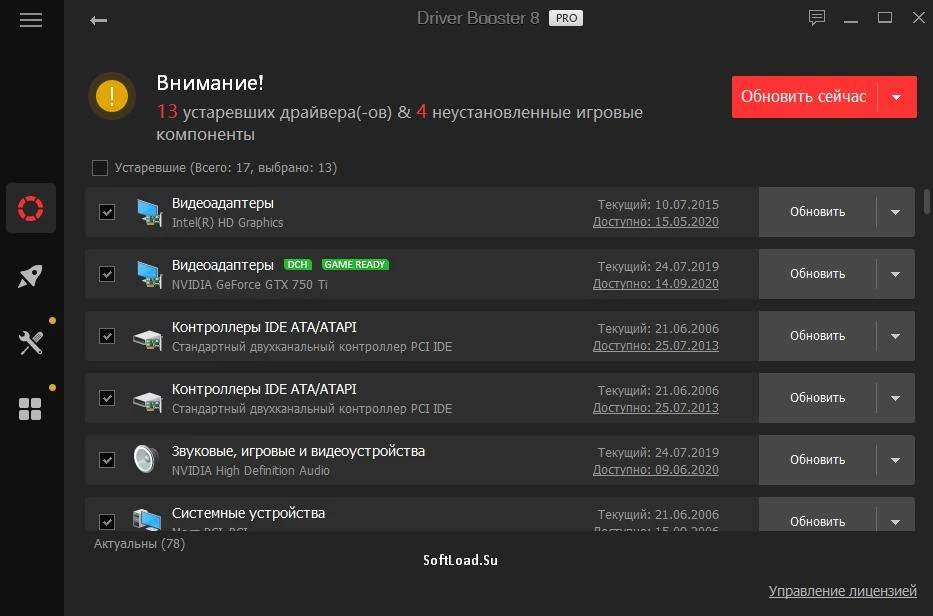
Task: Click the first IDE ATA/ATAPI controller icon
Action: 148,339
